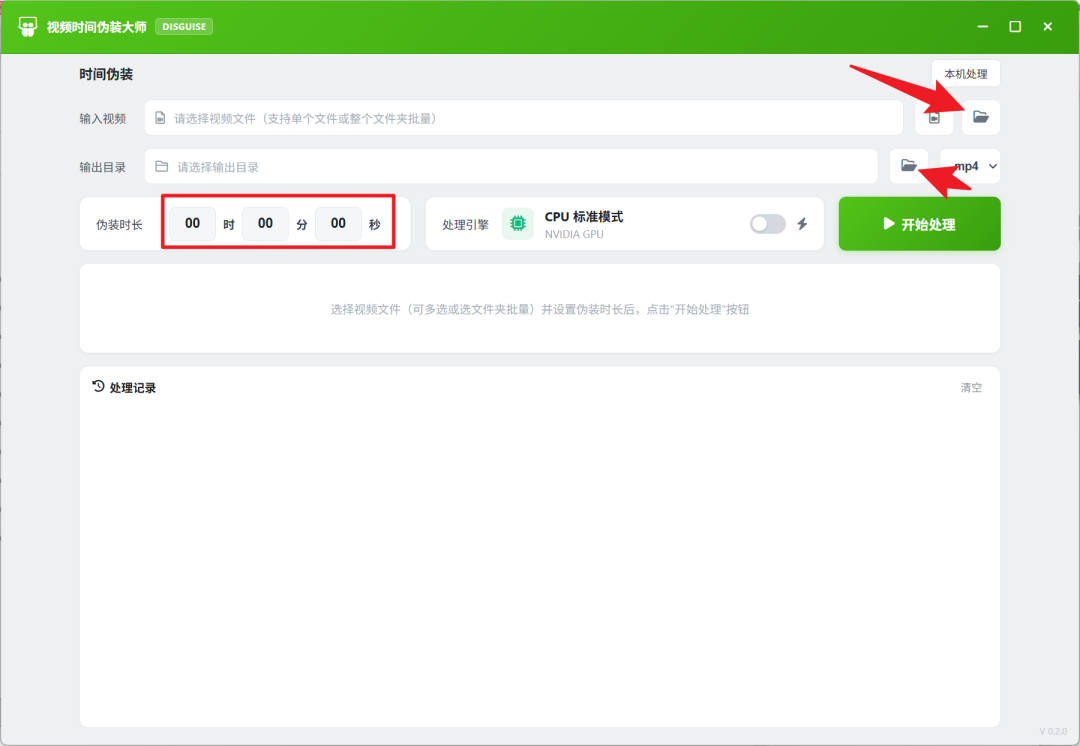
Task: Click the 本机处理 button
Action: click(x=966, y=74)
